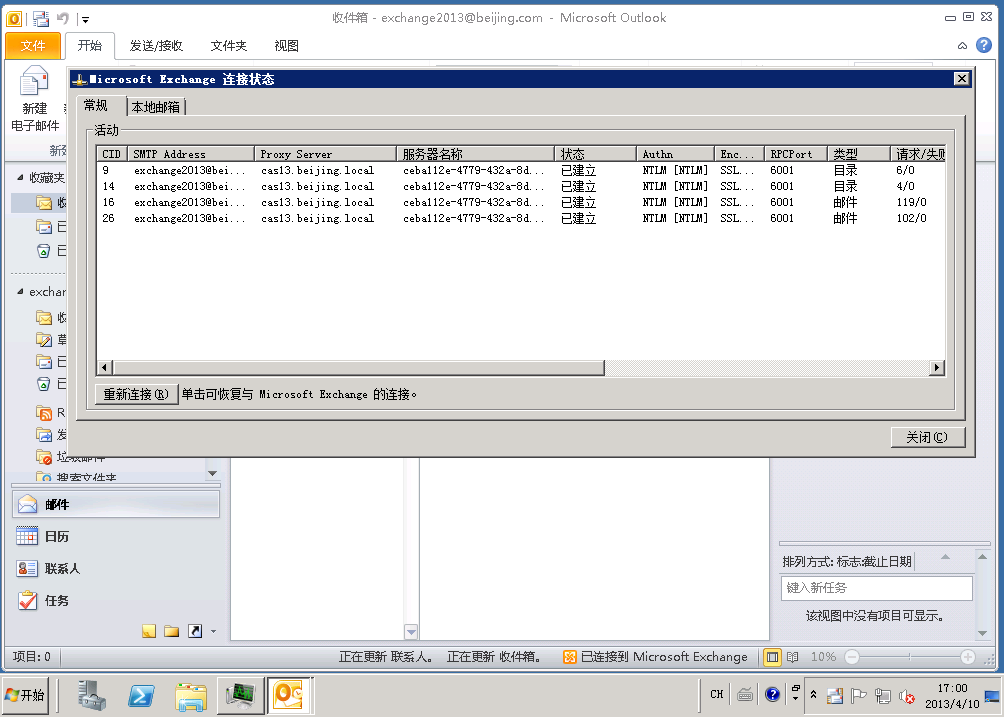Click the volume speaker icon in system tray

pyautogui.click(x=907, y=696)
